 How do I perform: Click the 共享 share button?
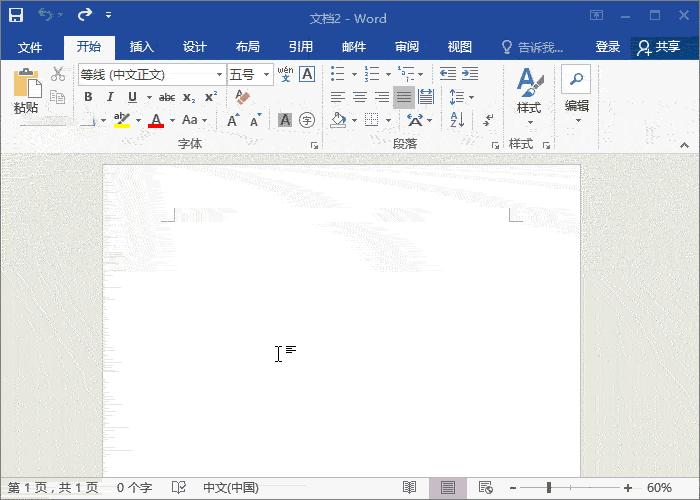point(659,47)
